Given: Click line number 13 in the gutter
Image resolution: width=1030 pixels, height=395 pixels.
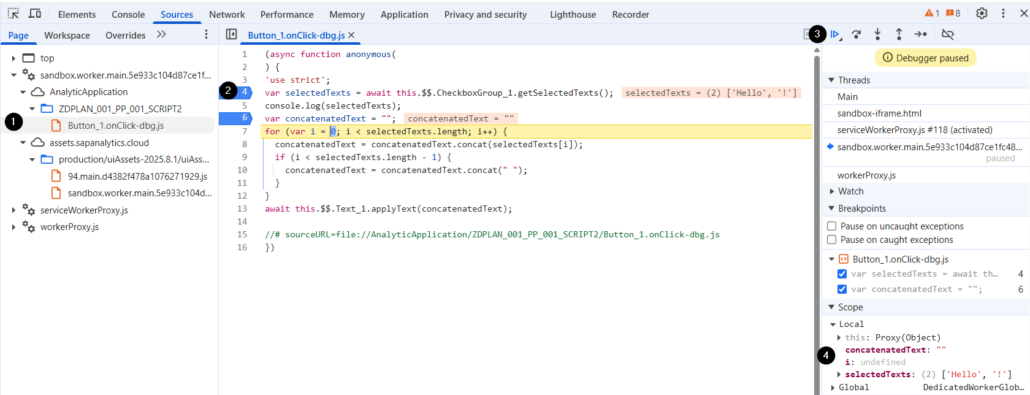Looking at the screenshot, I should (x=242, y=209).
